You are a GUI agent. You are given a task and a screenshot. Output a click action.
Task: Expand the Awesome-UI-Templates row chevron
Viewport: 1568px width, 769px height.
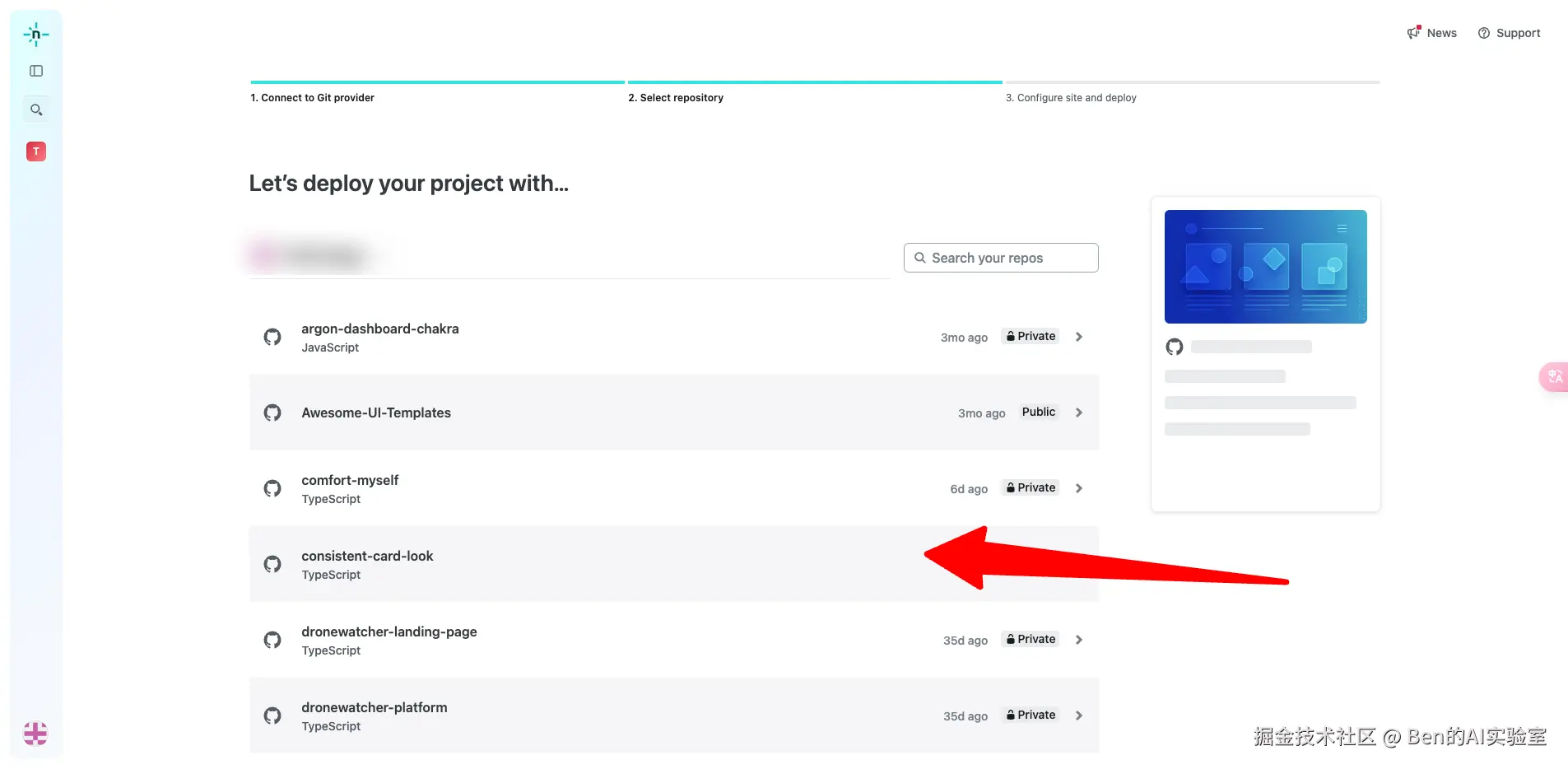click(1079, 412)
